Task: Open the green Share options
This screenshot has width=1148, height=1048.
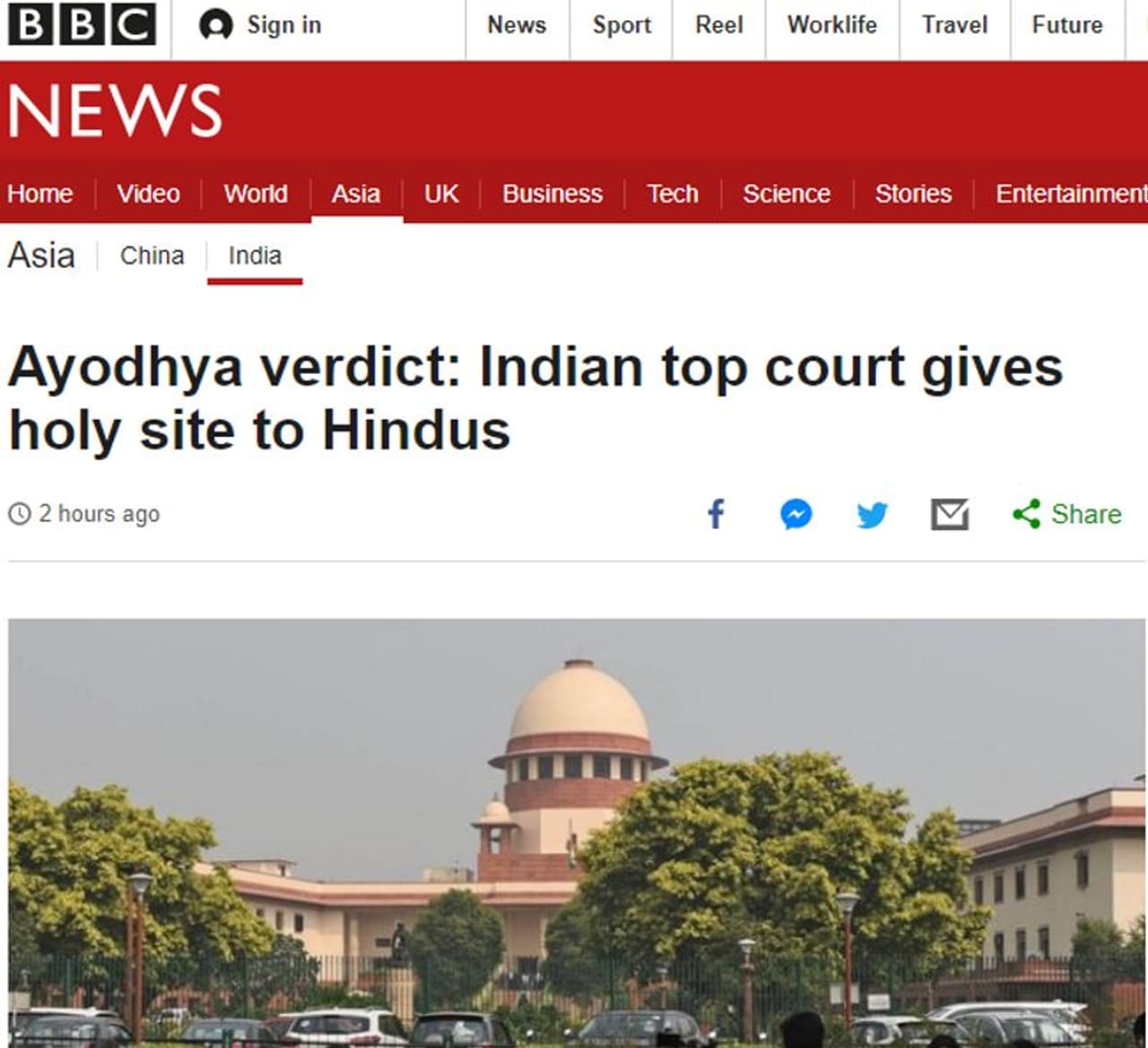Action: point(1067,514)
